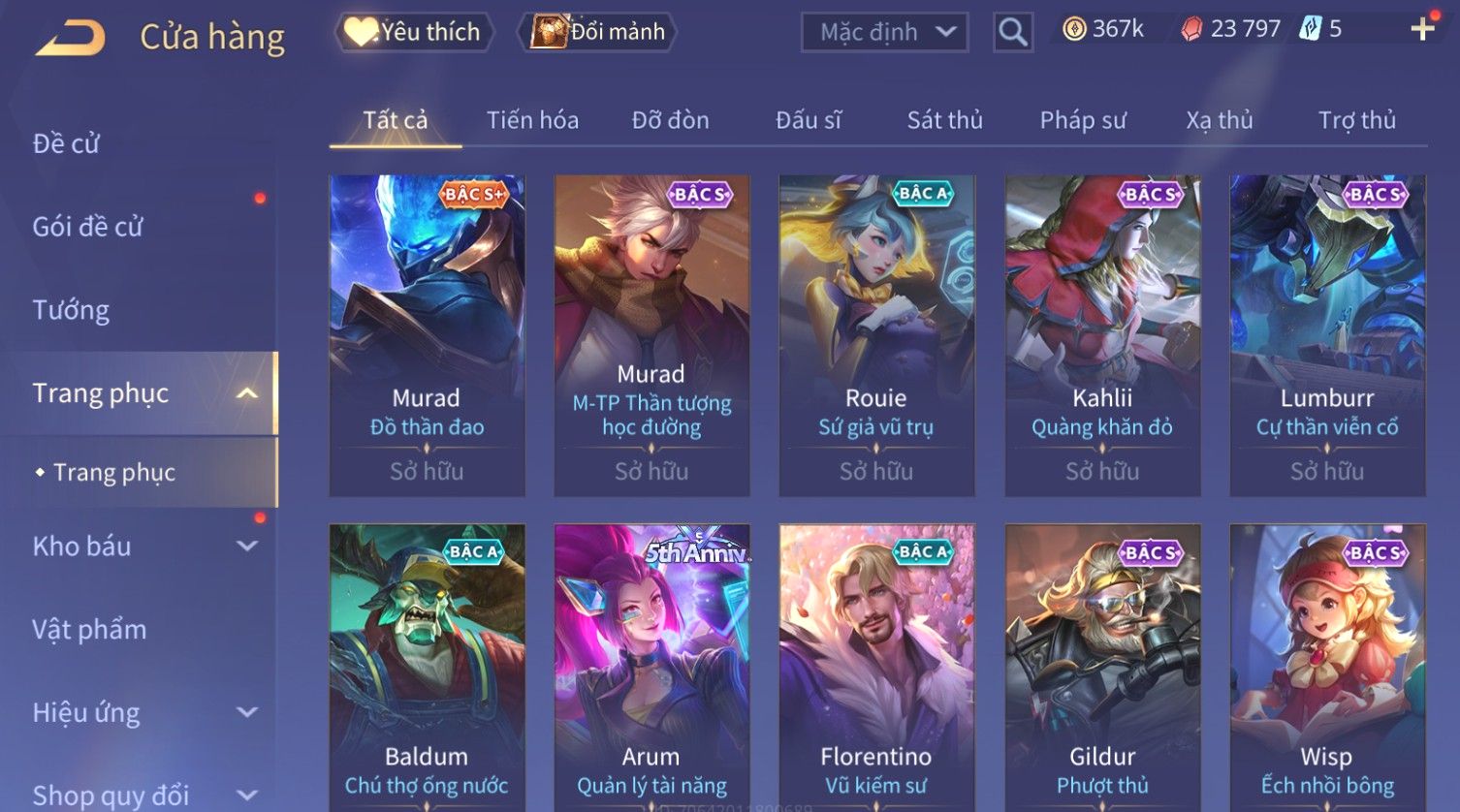
Task: Expand the Hiệu ứng sidebar section
Action: pos(247,713)
